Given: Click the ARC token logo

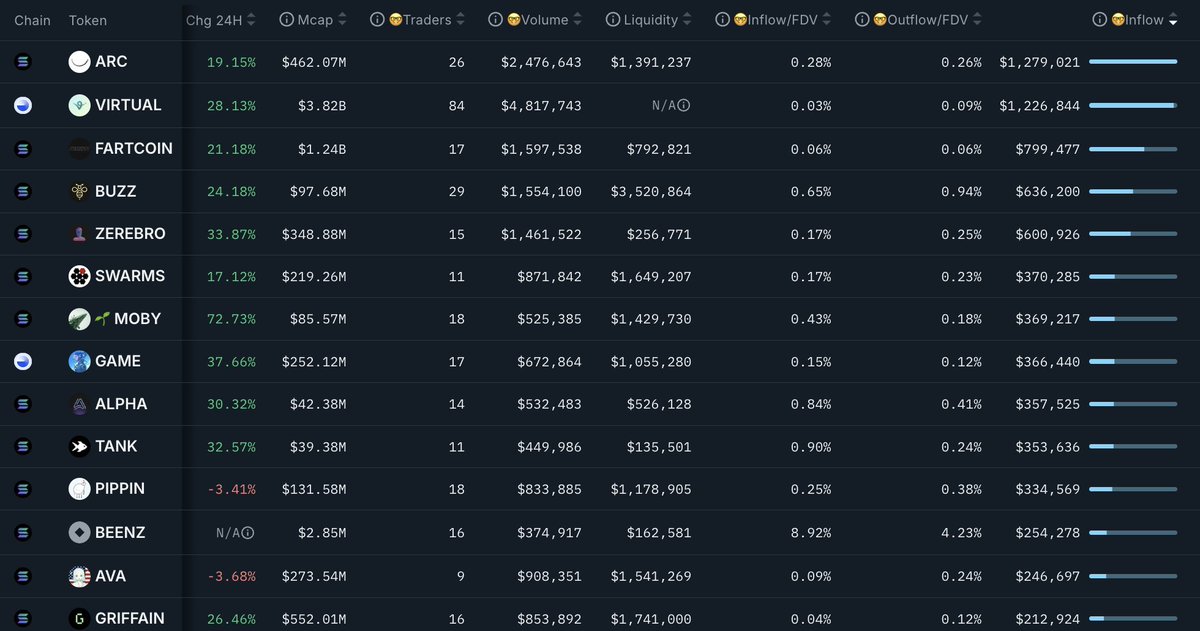Looking at the screenshot, I should coord(79,61).
